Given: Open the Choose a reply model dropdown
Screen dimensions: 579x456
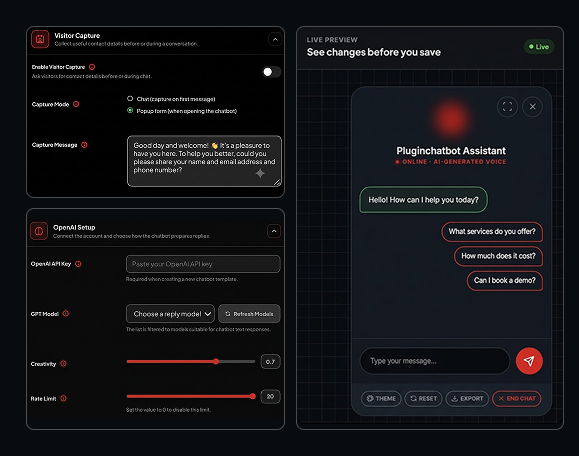Looking at the screenshot, I should click(x=170, y=314).
